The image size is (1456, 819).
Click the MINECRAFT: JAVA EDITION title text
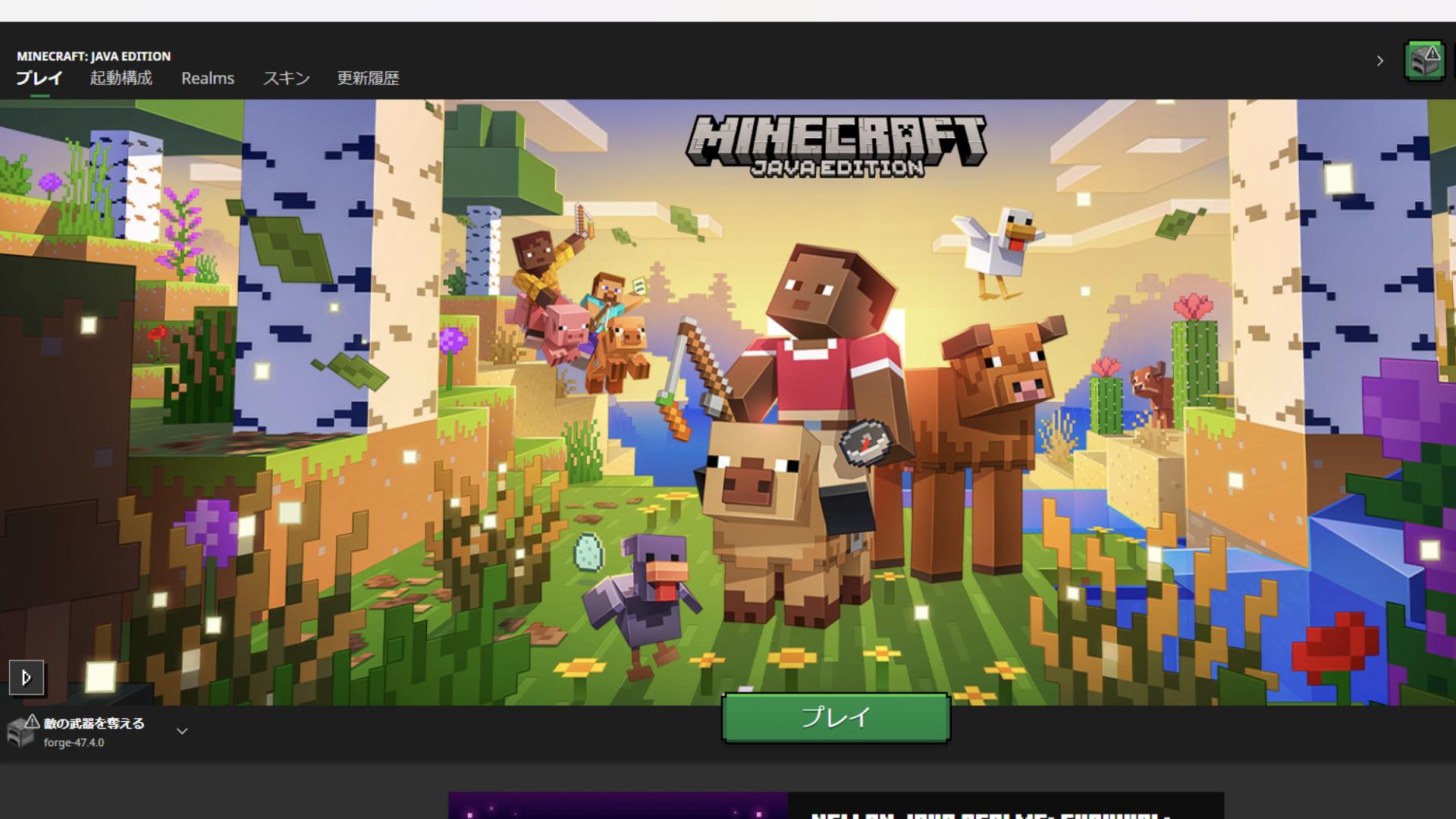click(x=94, y=56)
